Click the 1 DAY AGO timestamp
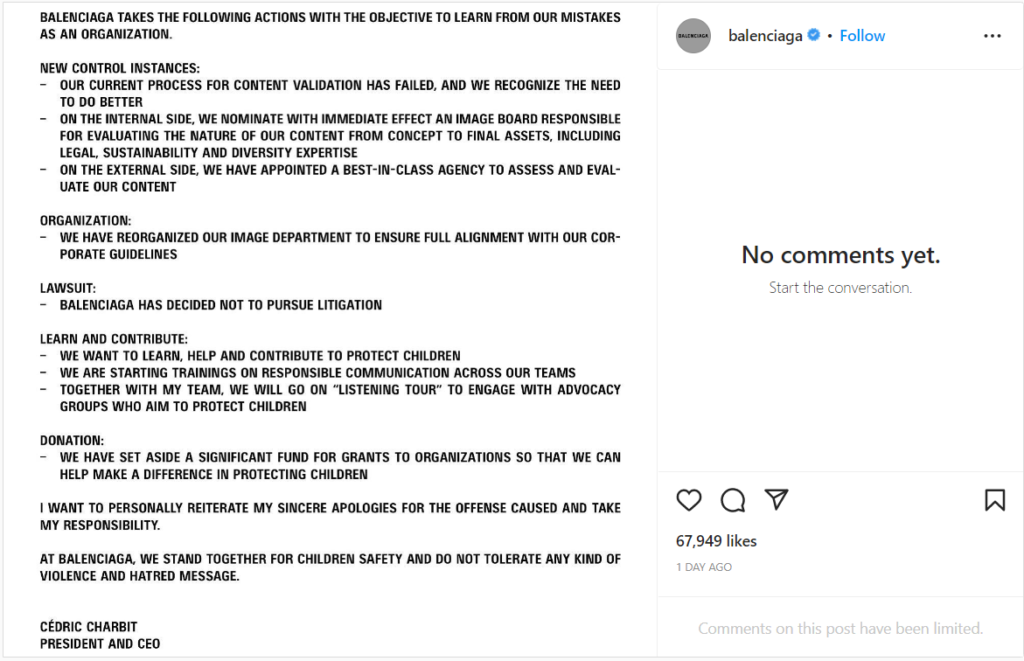 pos(704,567)
